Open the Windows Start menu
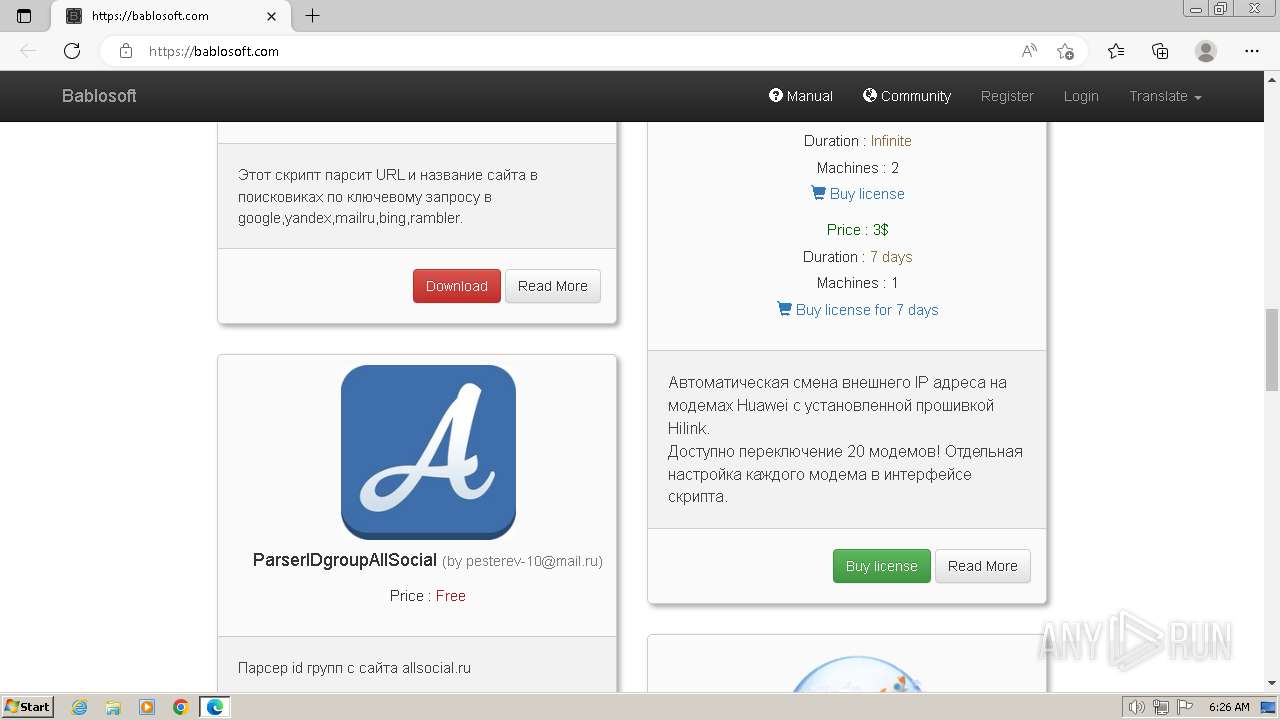 point(28,706)
